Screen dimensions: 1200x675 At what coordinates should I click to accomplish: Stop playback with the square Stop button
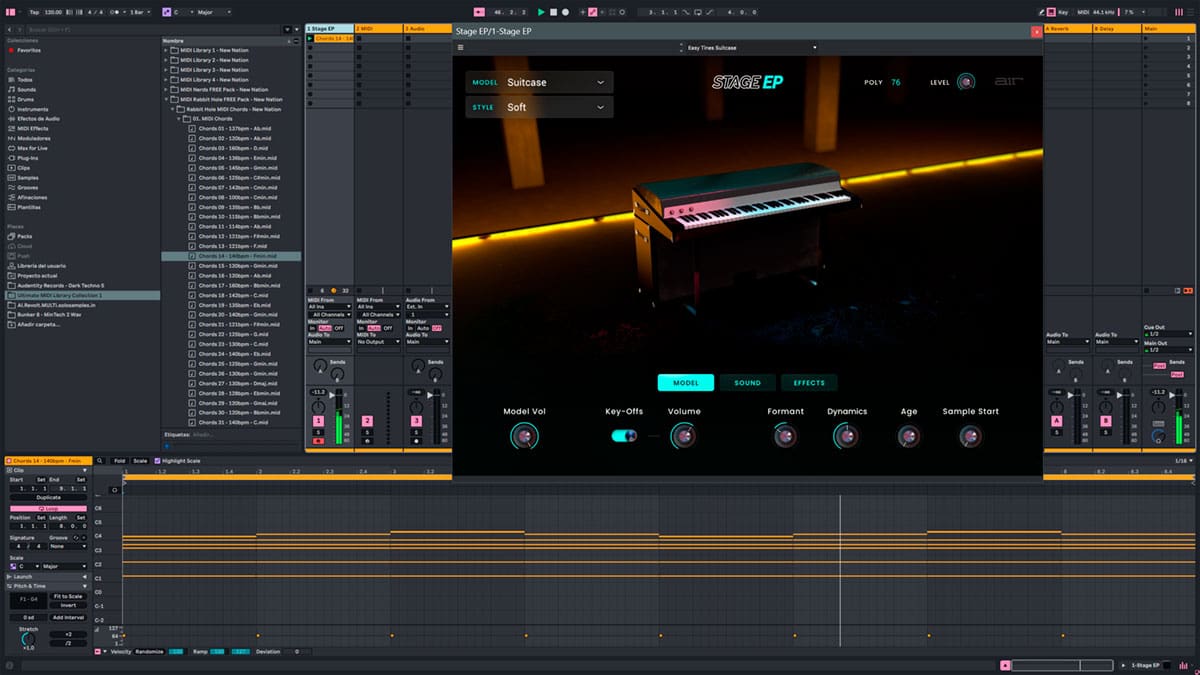[553, 12]
